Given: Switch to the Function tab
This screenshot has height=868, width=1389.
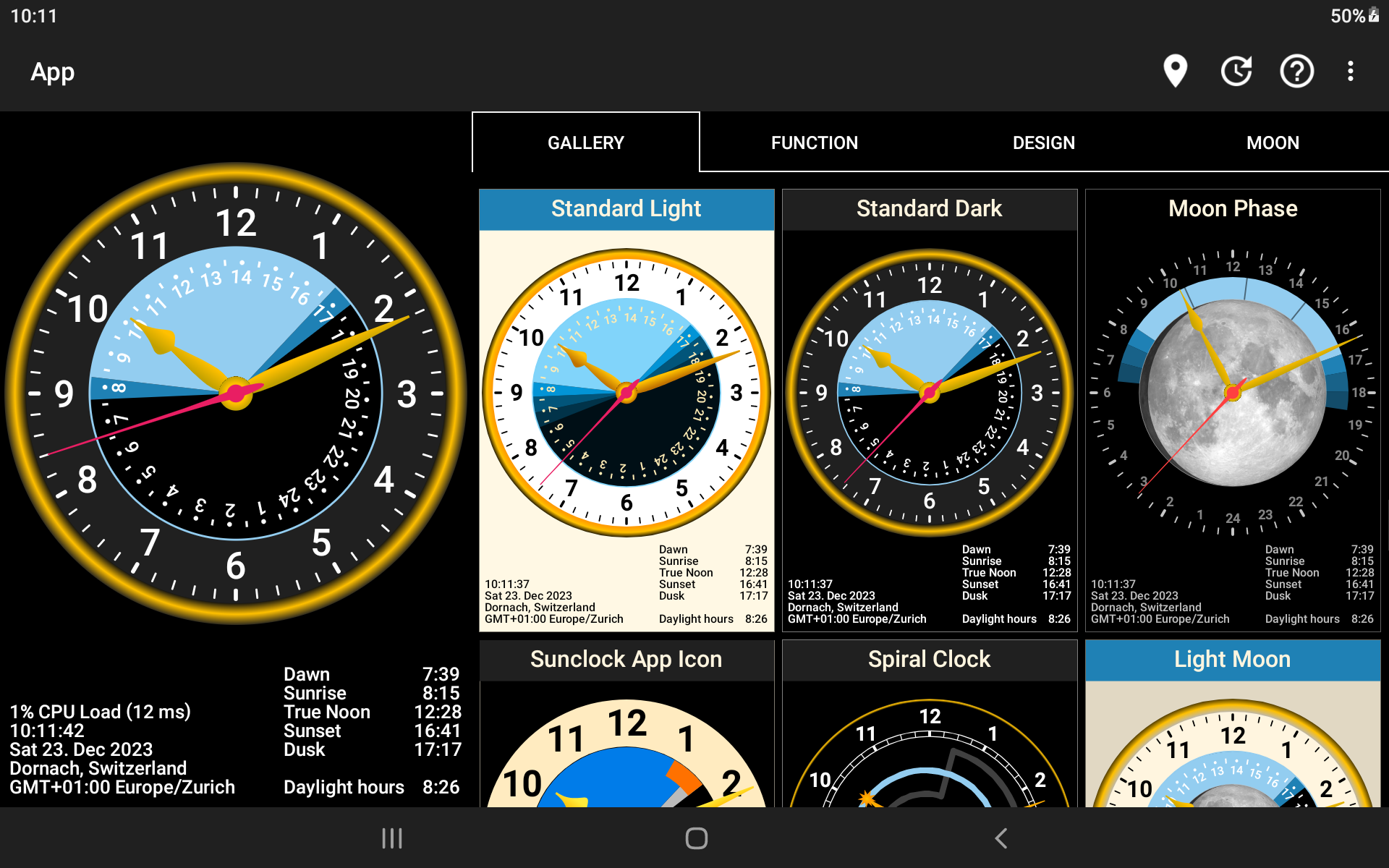Looking at the screenshot, I should pos(814,142).
